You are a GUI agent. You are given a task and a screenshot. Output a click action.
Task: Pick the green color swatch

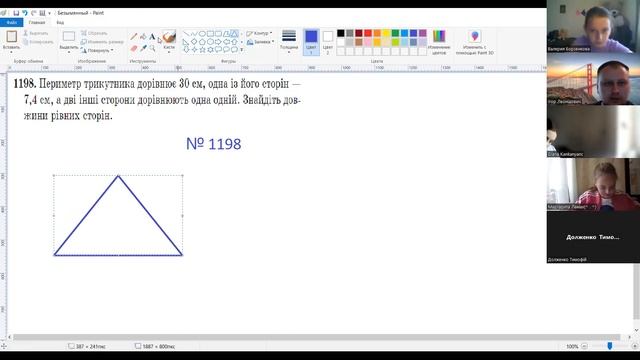(x=395, y=33)
